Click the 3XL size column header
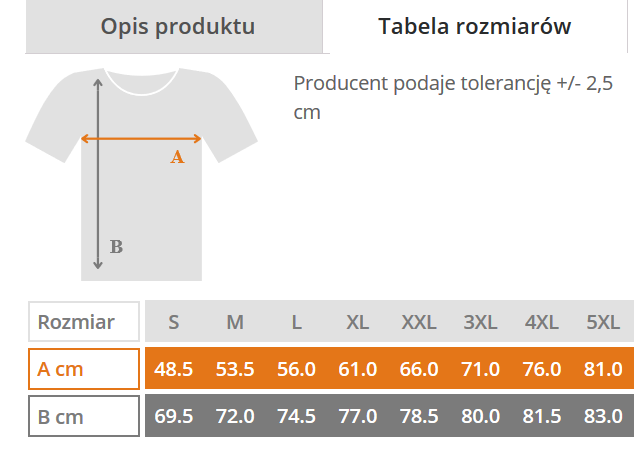The height and width of the screenshot is (462, 637). tap(480, 322)
